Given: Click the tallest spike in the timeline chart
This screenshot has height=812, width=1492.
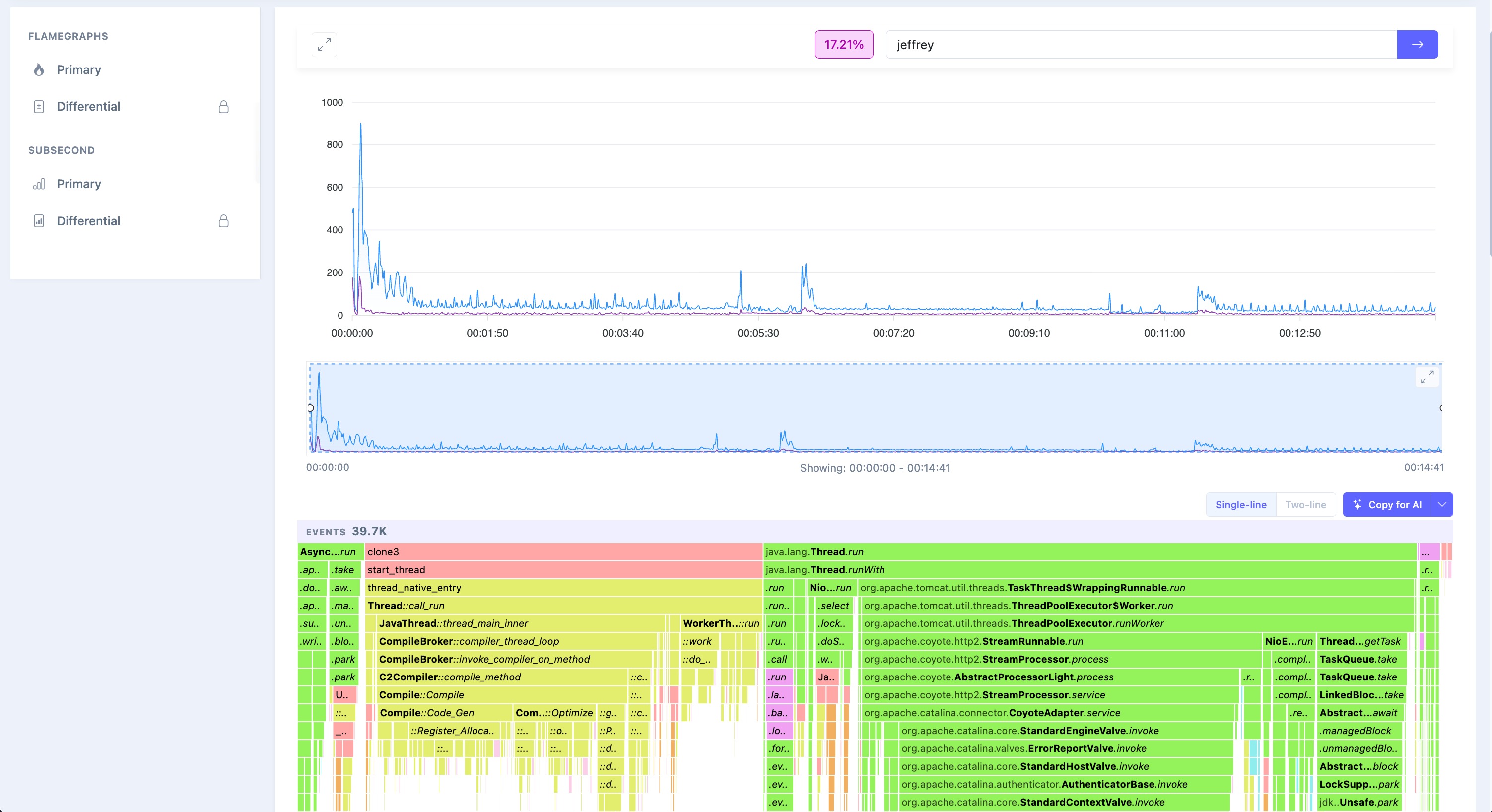Looking at the screenshot, I should point(361,124).
